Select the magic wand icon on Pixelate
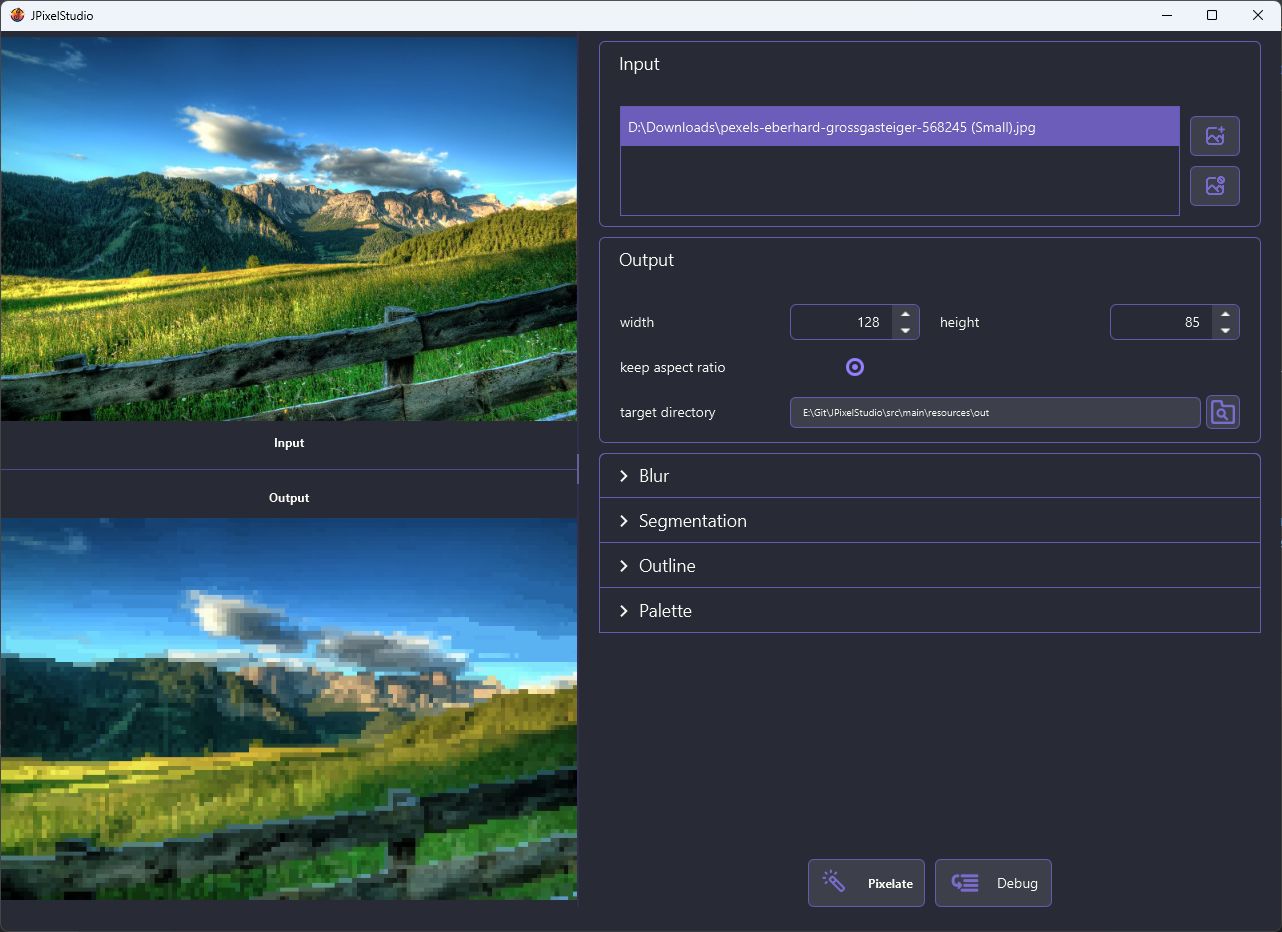1282x932 pixels. 832,882
